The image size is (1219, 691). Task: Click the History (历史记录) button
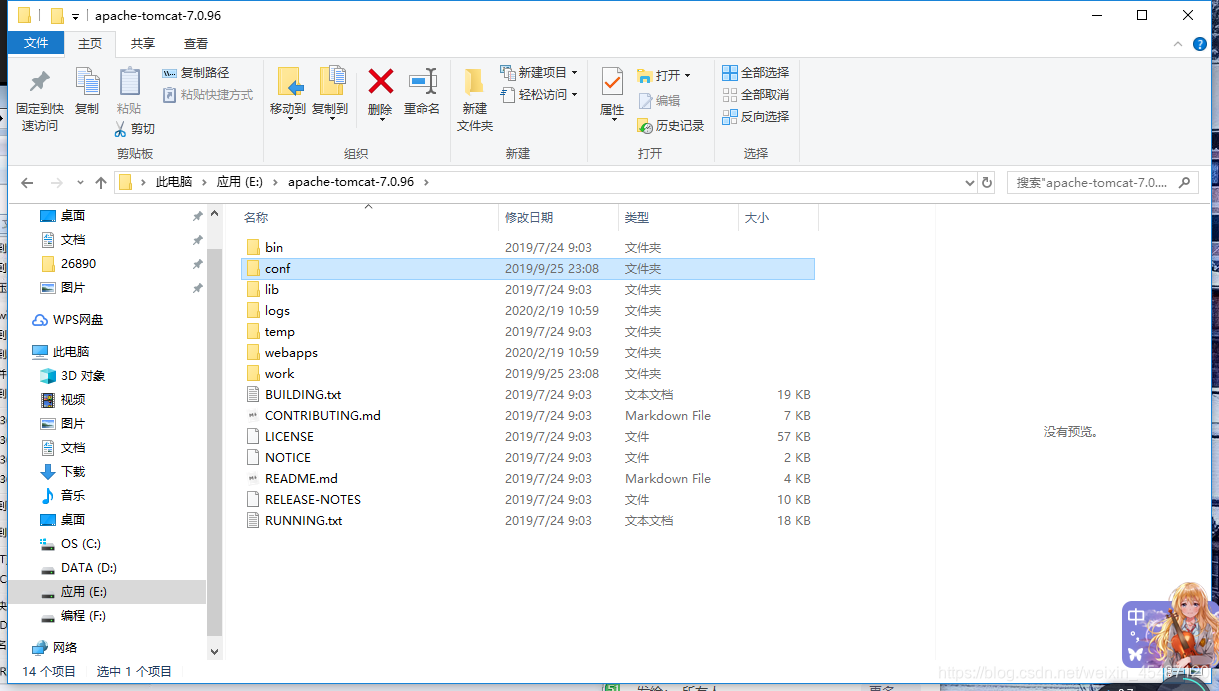(671, 125)
